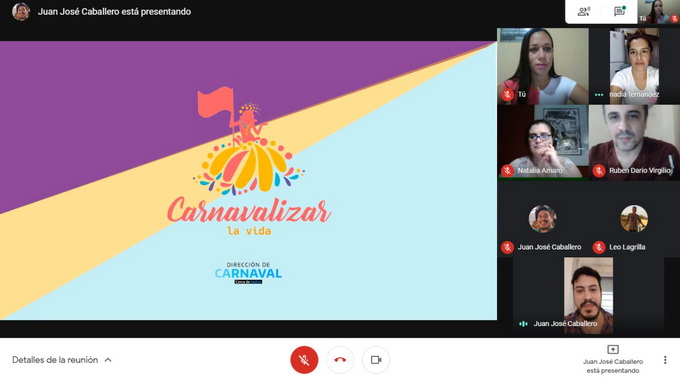The height and width of the screenshot is (382, 680).
Task: Unmute the microphone with the red button
Action: coord(304,359)
